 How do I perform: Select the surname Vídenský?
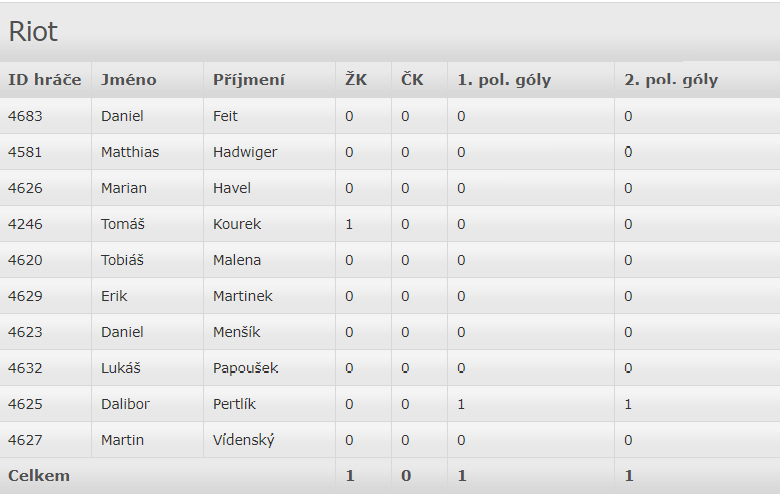pyautogui.click(x=243, y=440)
